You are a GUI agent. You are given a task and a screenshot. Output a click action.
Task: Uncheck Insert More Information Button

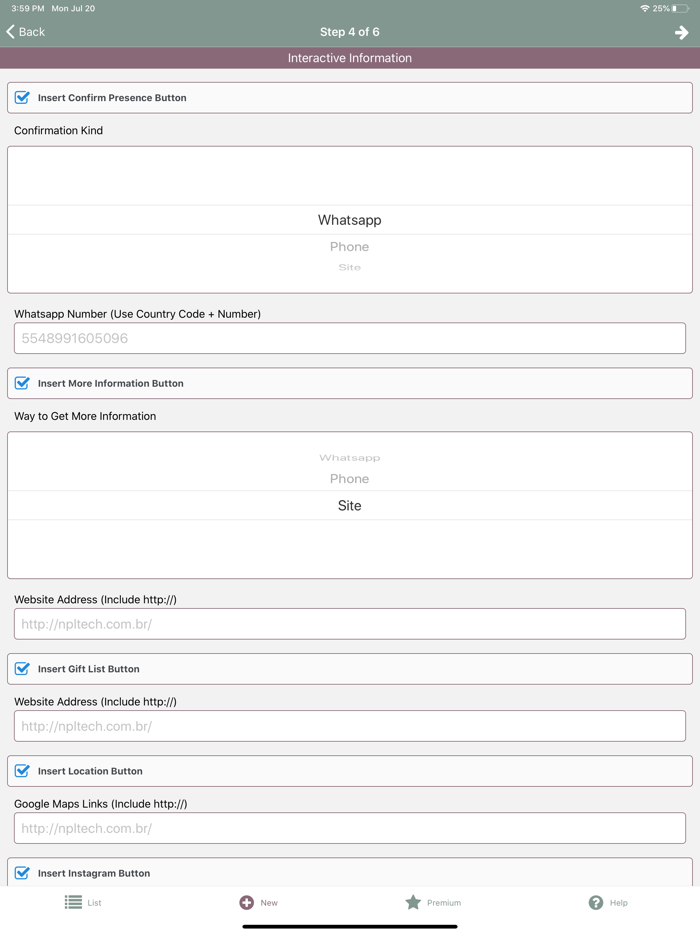pos(22,383)
